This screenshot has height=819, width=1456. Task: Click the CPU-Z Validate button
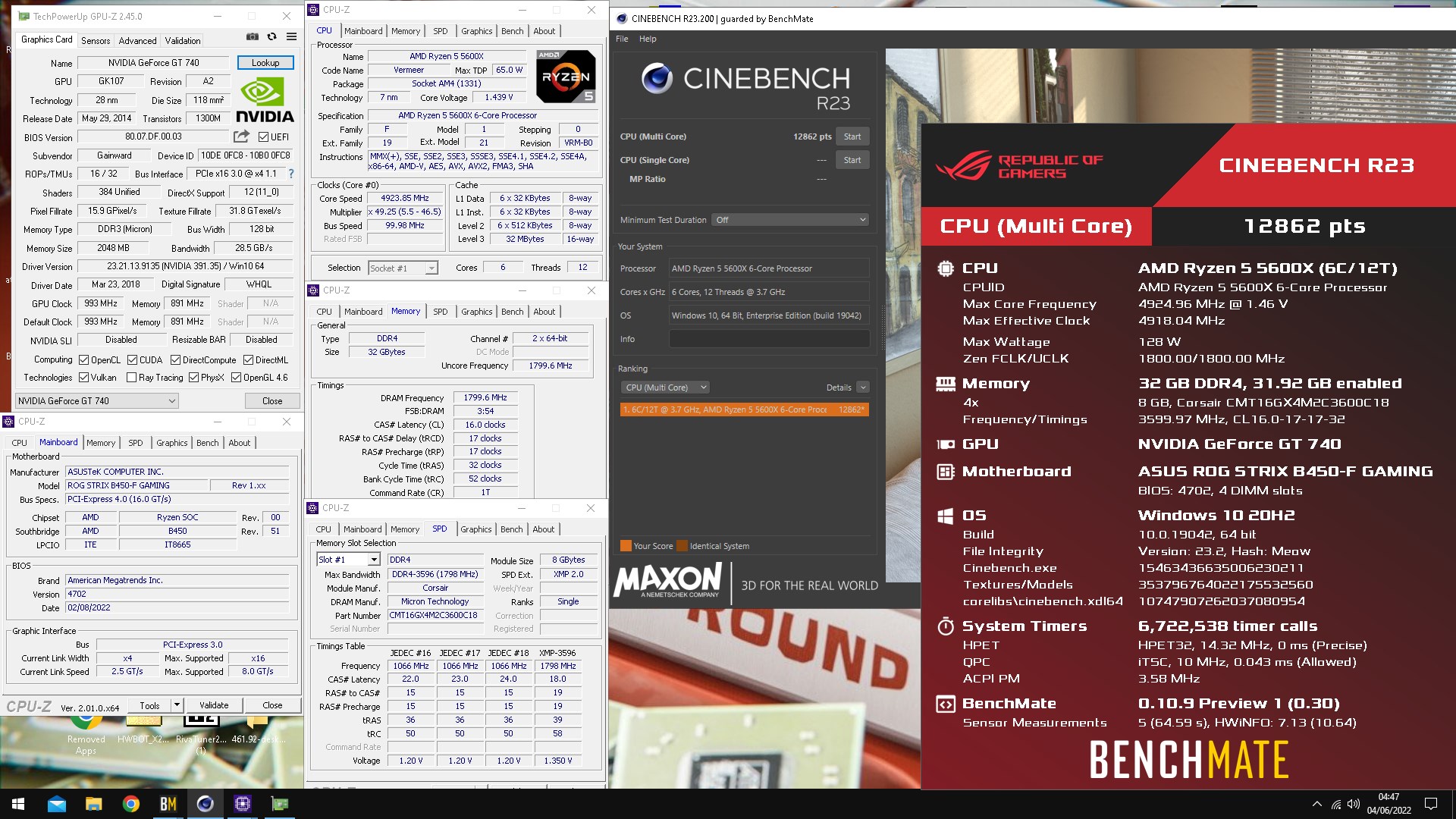(214, 705)
